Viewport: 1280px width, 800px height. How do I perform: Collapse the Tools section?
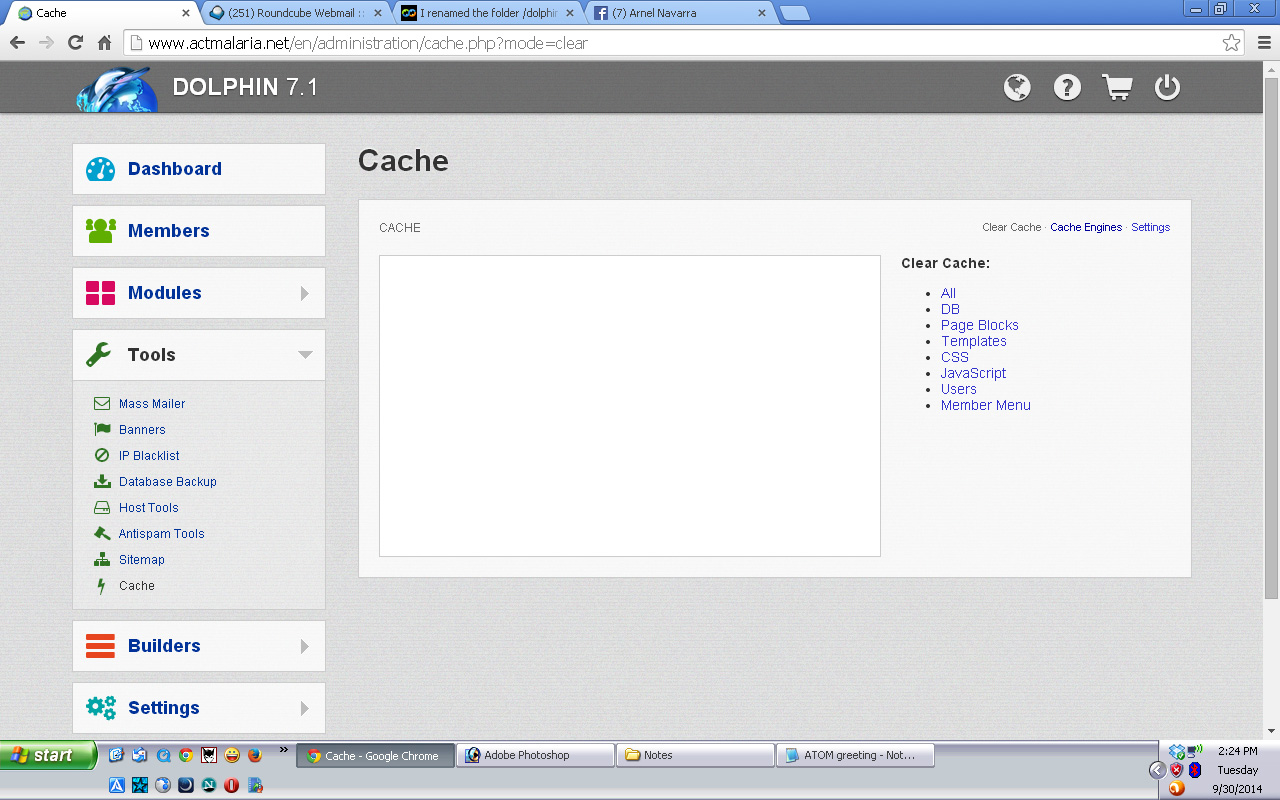tap(310, 354)
